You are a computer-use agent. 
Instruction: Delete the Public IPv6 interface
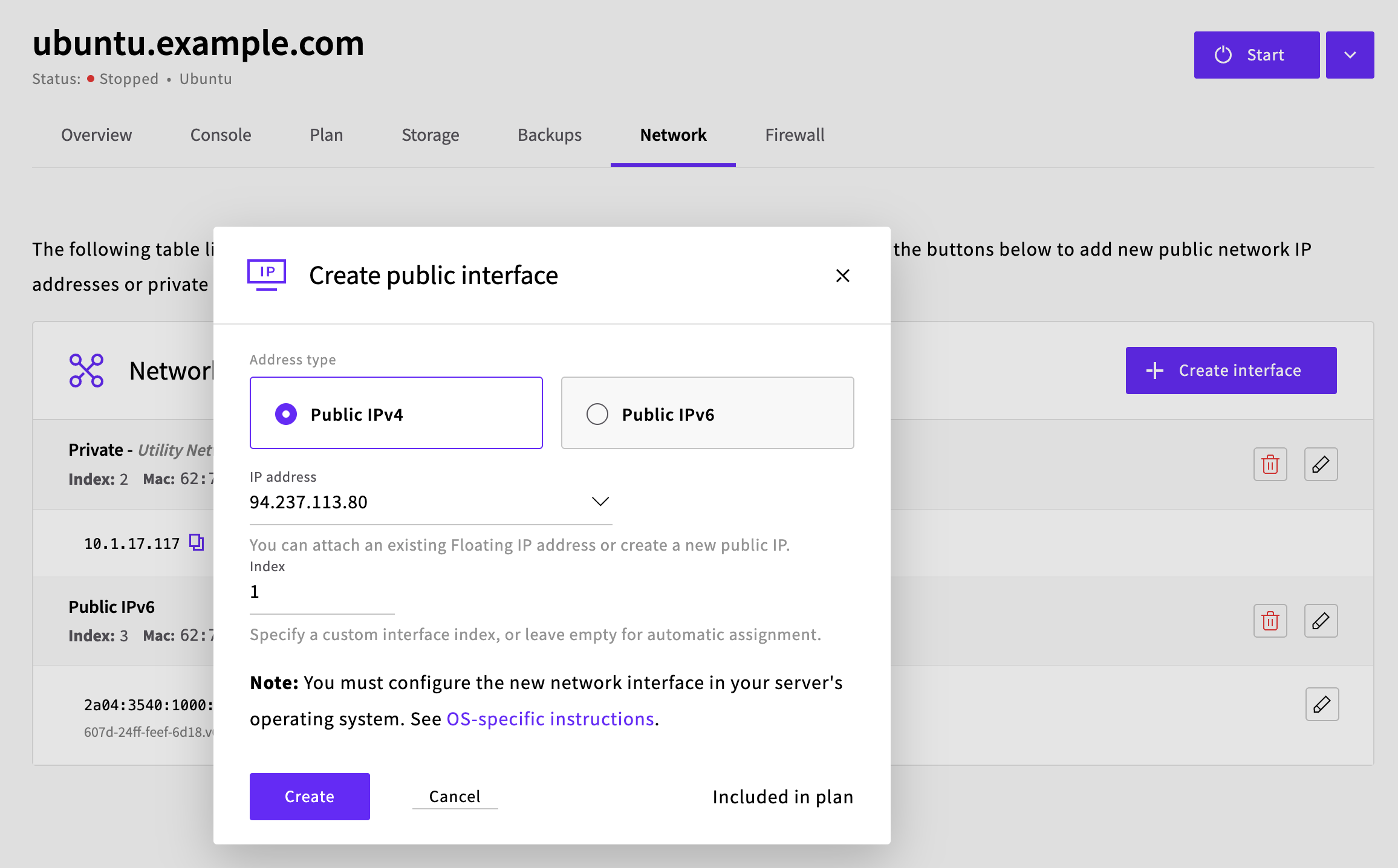coord(1270,621)
